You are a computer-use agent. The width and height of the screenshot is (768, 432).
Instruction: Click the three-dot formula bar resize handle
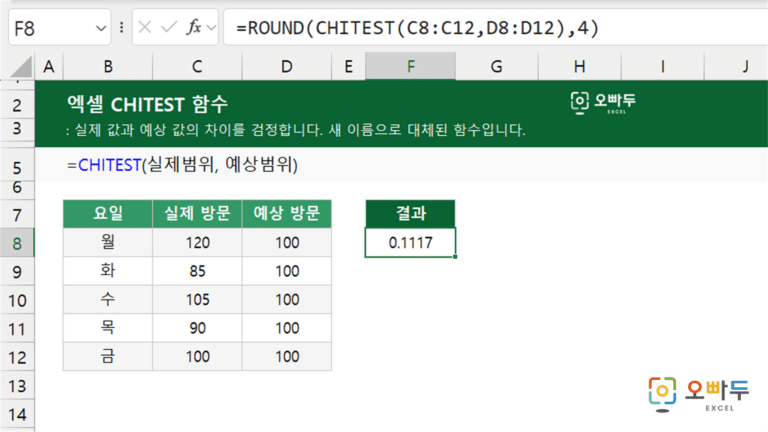[121, 27]
